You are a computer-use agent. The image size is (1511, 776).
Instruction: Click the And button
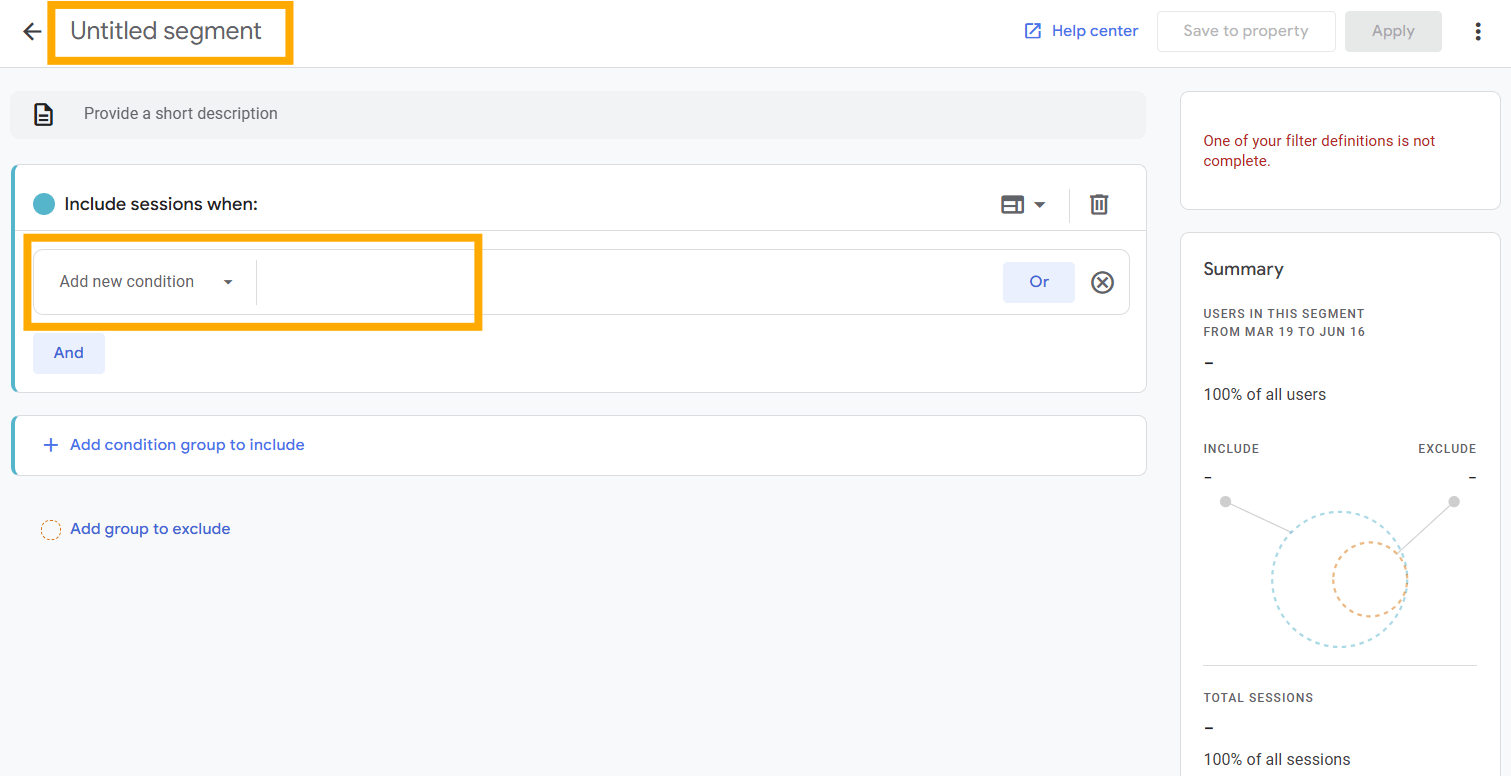tap(69, 353)
